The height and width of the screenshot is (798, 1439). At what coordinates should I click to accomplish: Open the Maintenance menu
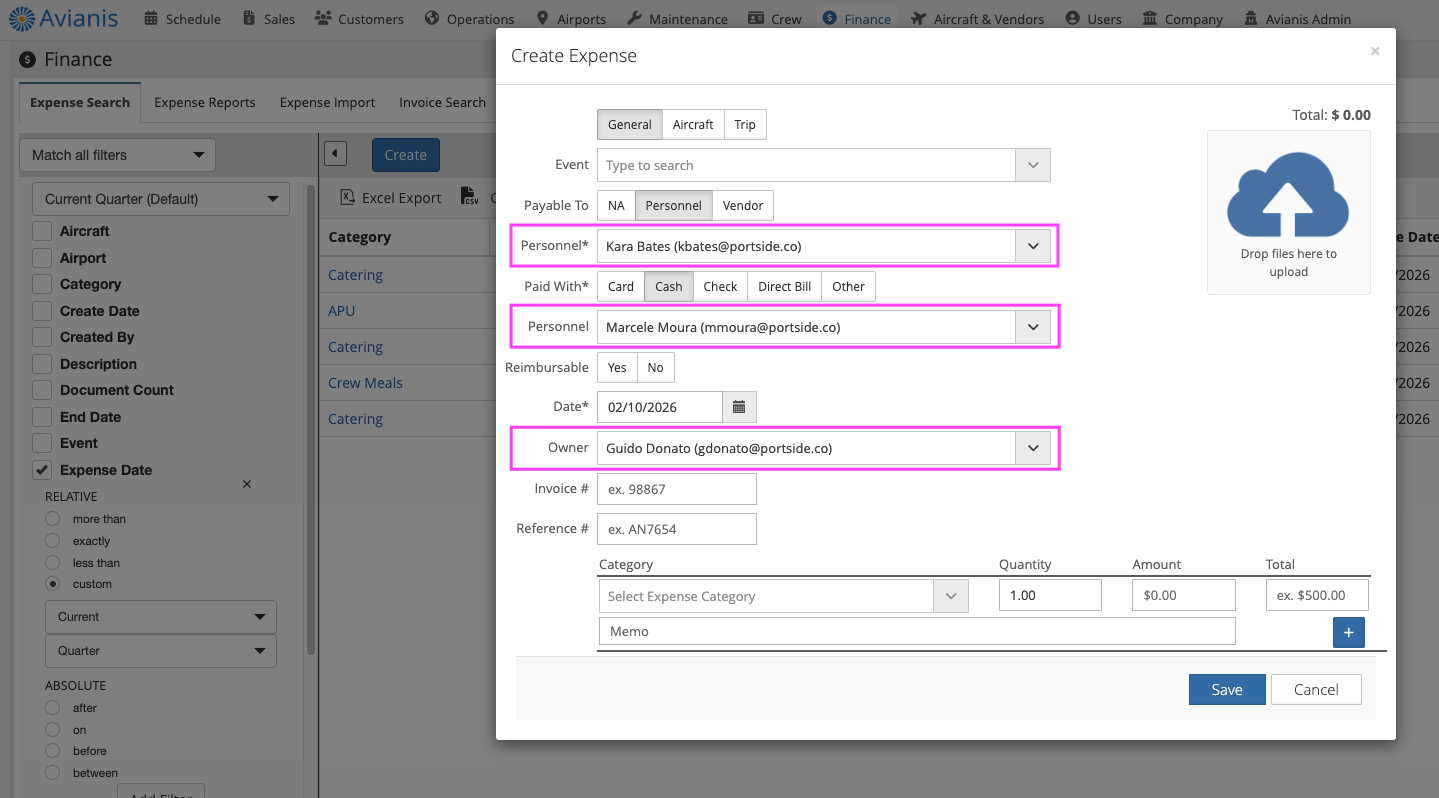click(x=677, y=19)
